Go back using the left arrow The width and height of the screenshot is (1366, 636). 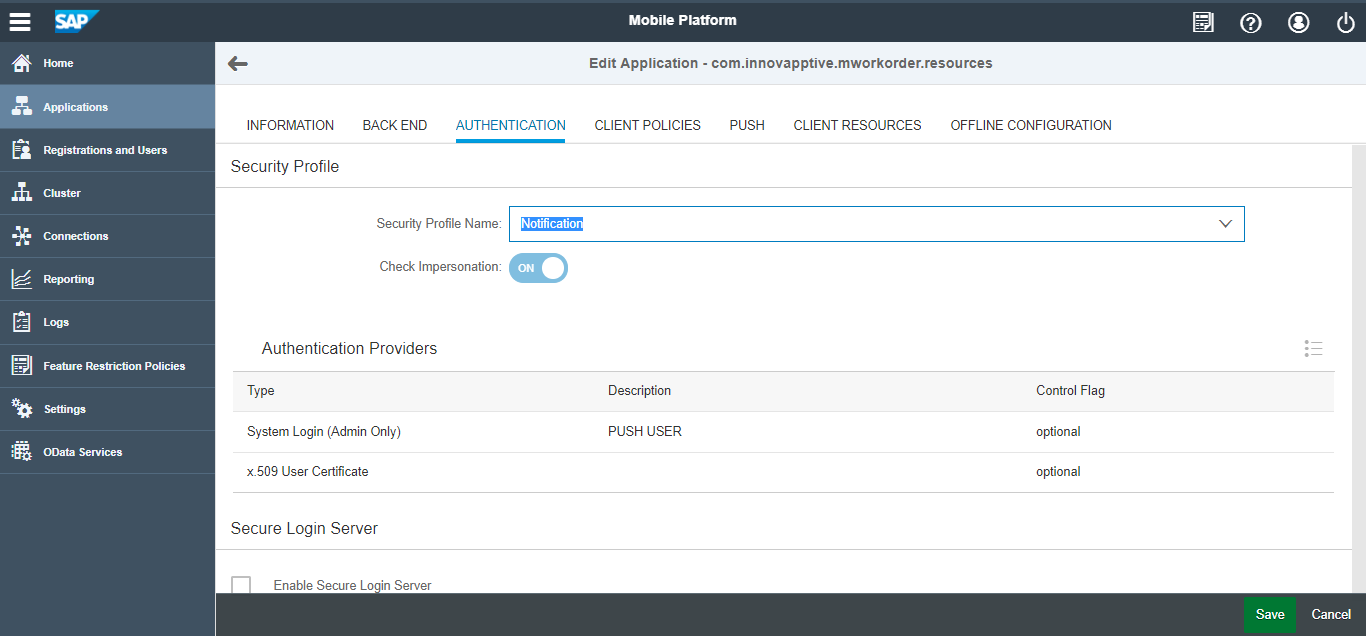tap(237, 64)
